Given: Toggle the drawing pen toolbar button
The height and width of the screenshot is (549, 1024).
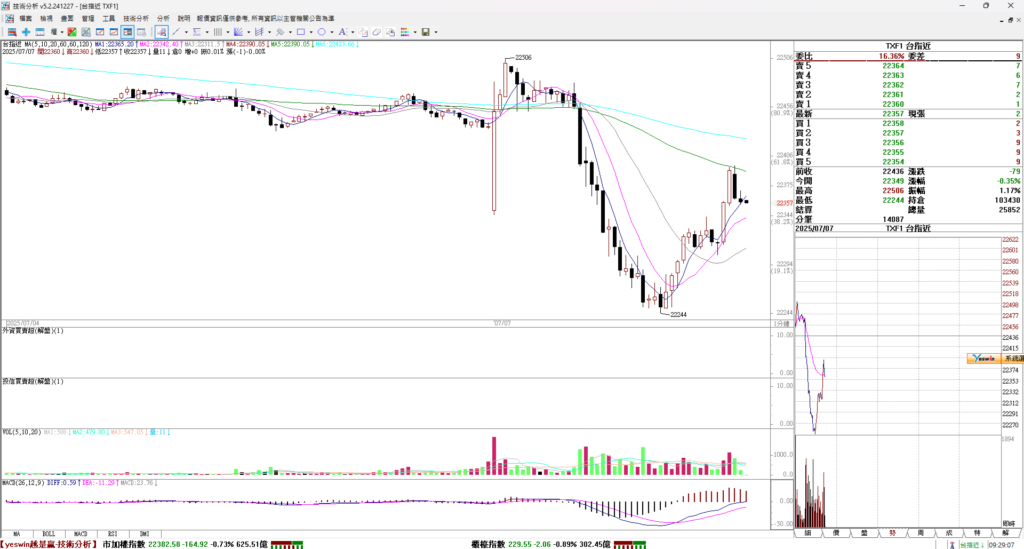Looking at the screenshot, I should click(x=161, y=32).
